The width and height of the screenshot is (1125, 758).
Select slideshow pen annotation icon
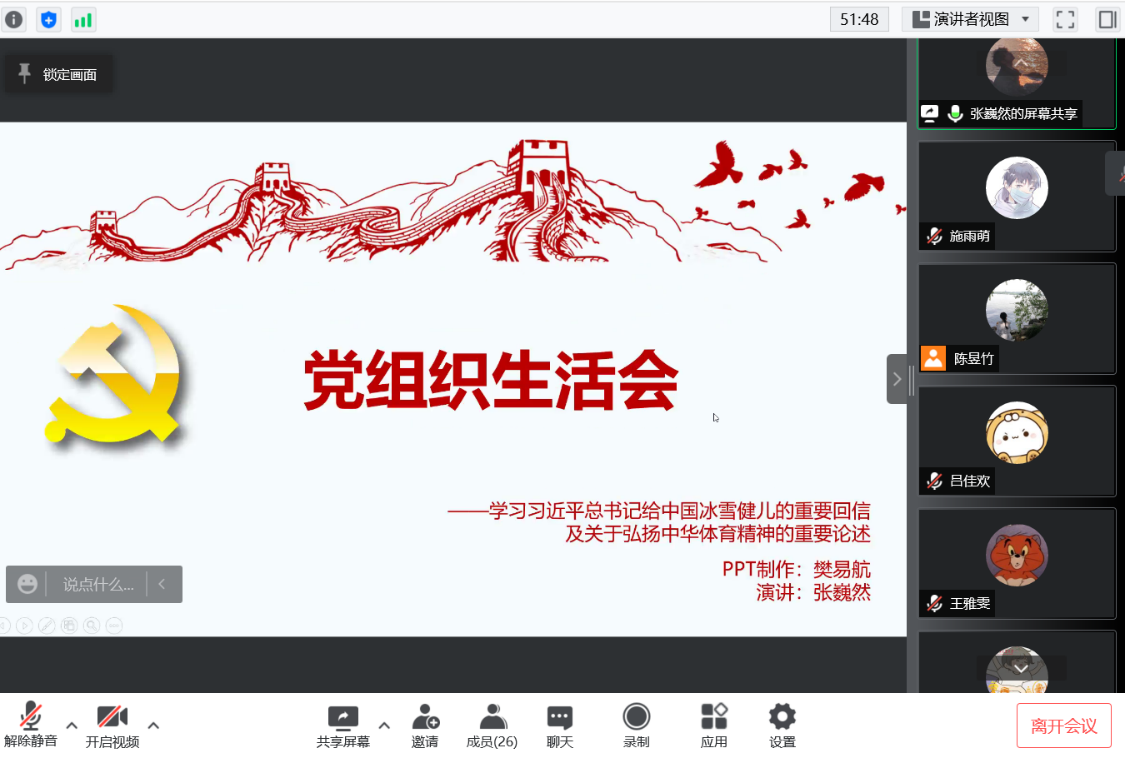pos(47,626)
